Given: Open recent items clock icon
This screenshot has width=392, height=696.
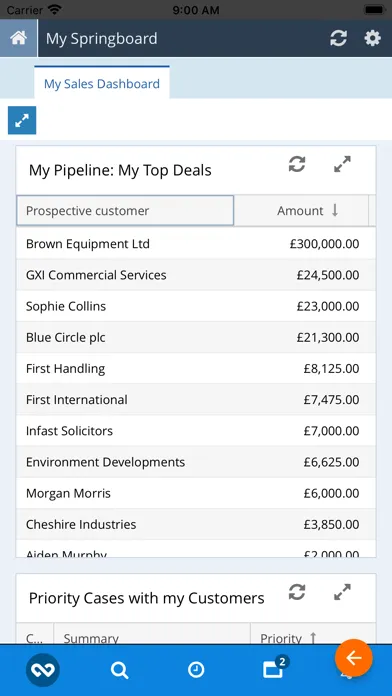Looking at the screenshot, I should coord(196,670).
